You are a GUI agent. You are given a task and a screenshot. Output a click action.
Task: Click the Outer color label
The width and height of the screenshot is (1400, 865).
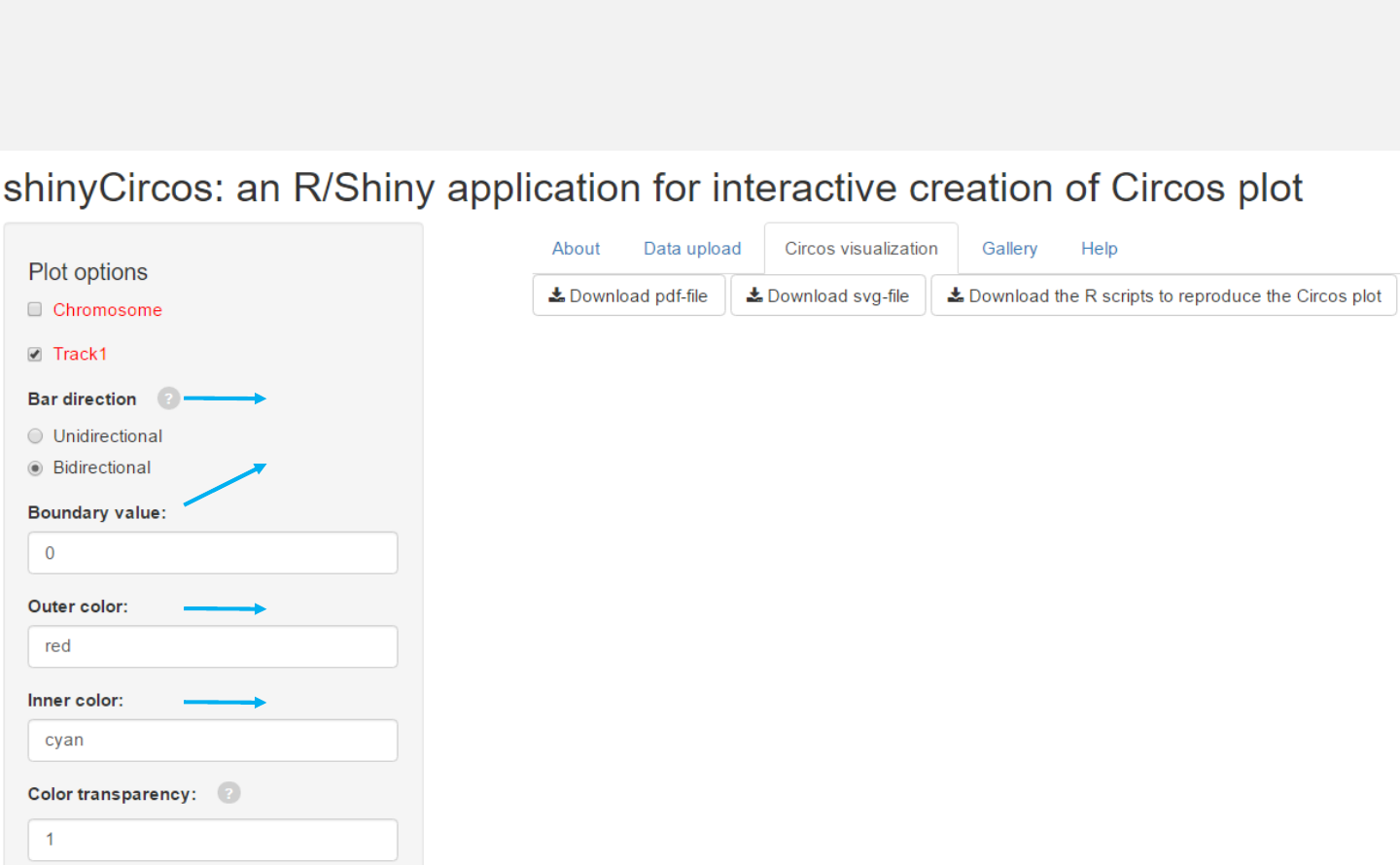(78, 606)
